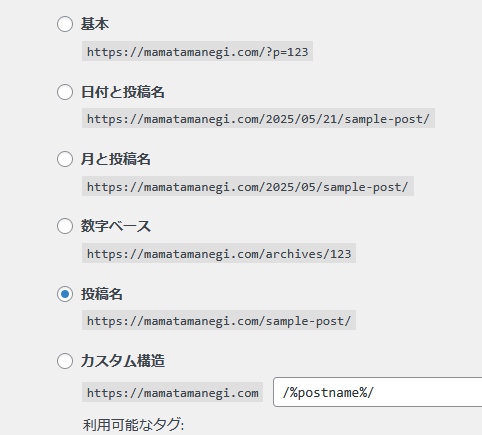Select the 日付と投稿名 radio button
The height and width of the screenshot is (435, 482).
[65, 92]
